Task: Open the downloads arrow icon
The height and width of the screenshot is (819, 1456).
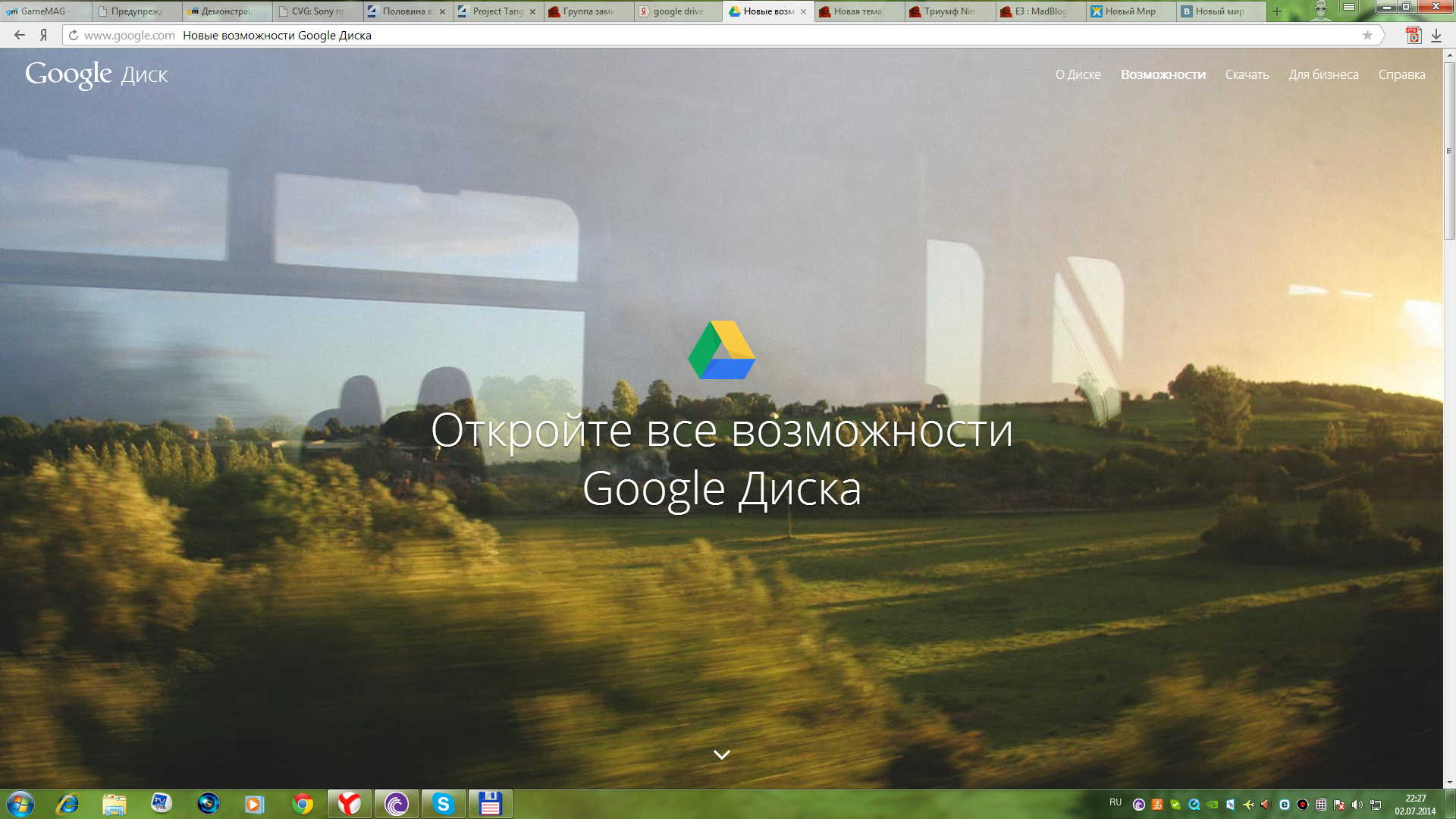Action: (1436, 36)
